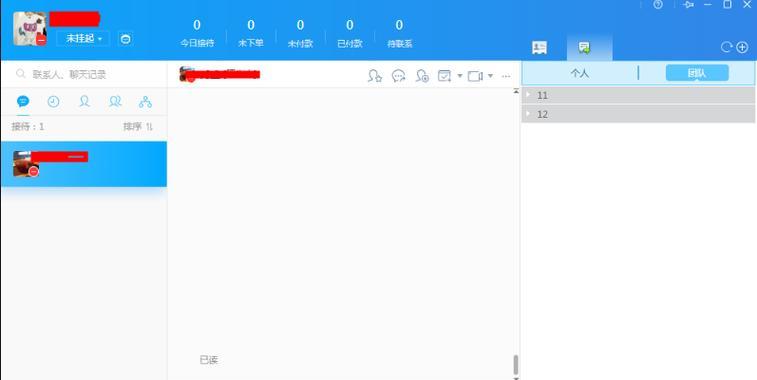Image resolution: width=757 pixels, height=380 pixels.
Task: Open the chat conversations tab icon
Action: coord(23,101)
